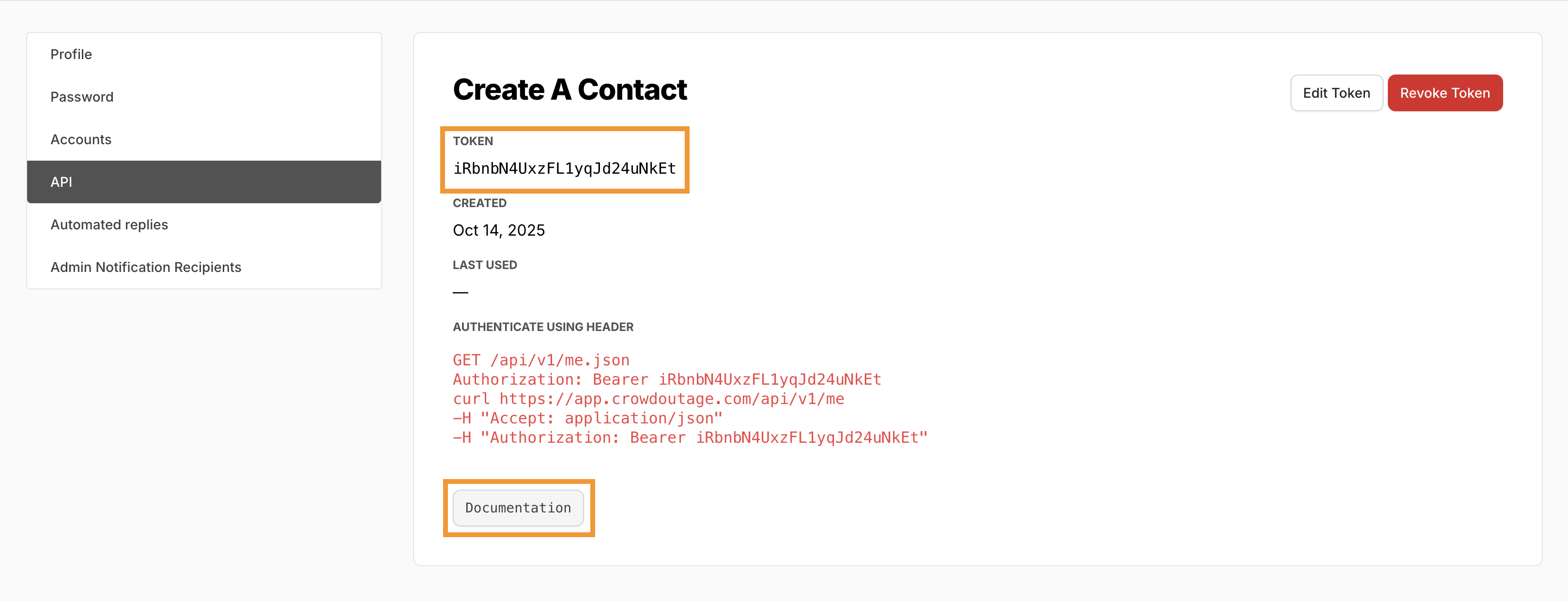Click the Accept: application/json header line
The width and height of the screenshot is (1568, 601).
click(x=587, y=419)
